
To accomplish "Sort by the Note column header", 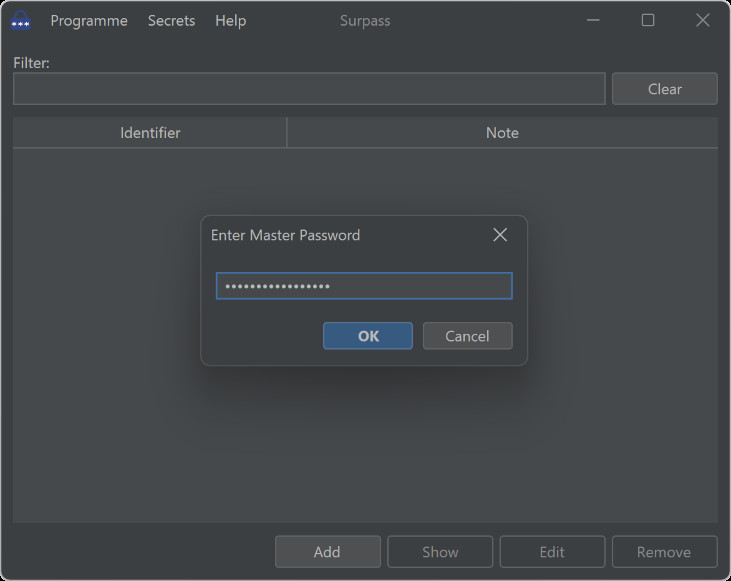I will coord(502,133).
